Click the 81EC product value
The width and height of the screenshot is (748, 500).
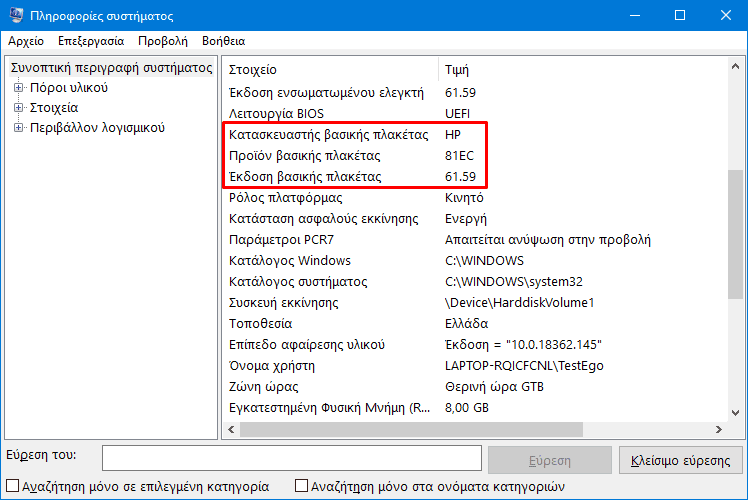click(x=459, y=156)
